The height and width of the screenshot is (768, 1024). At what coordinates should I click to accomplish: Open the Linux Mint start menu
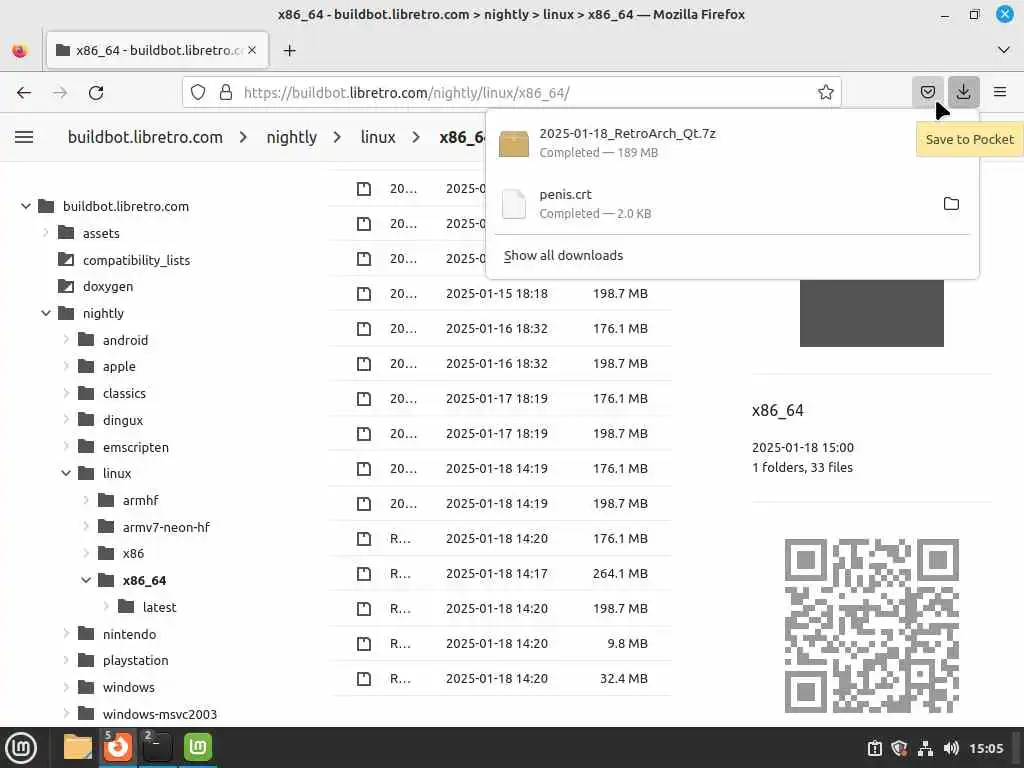click(22, 748)
